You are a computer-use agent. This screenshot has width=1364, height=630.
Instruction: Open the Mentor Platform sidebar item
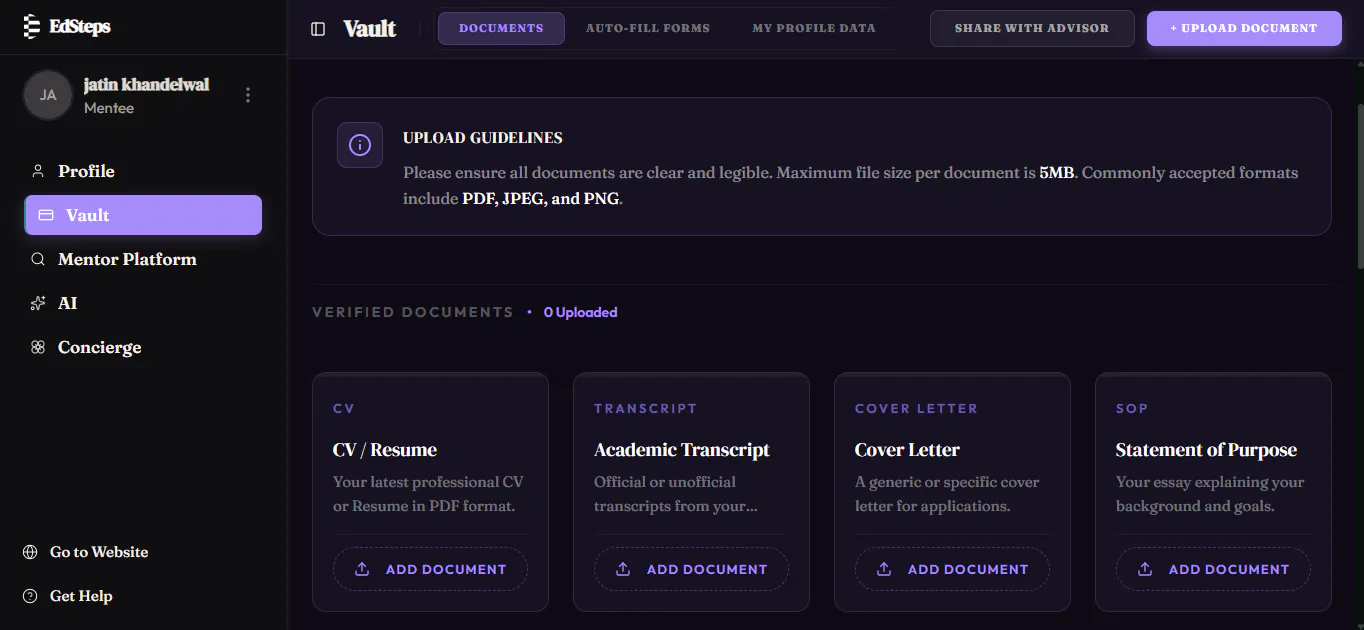click(143, 259)
